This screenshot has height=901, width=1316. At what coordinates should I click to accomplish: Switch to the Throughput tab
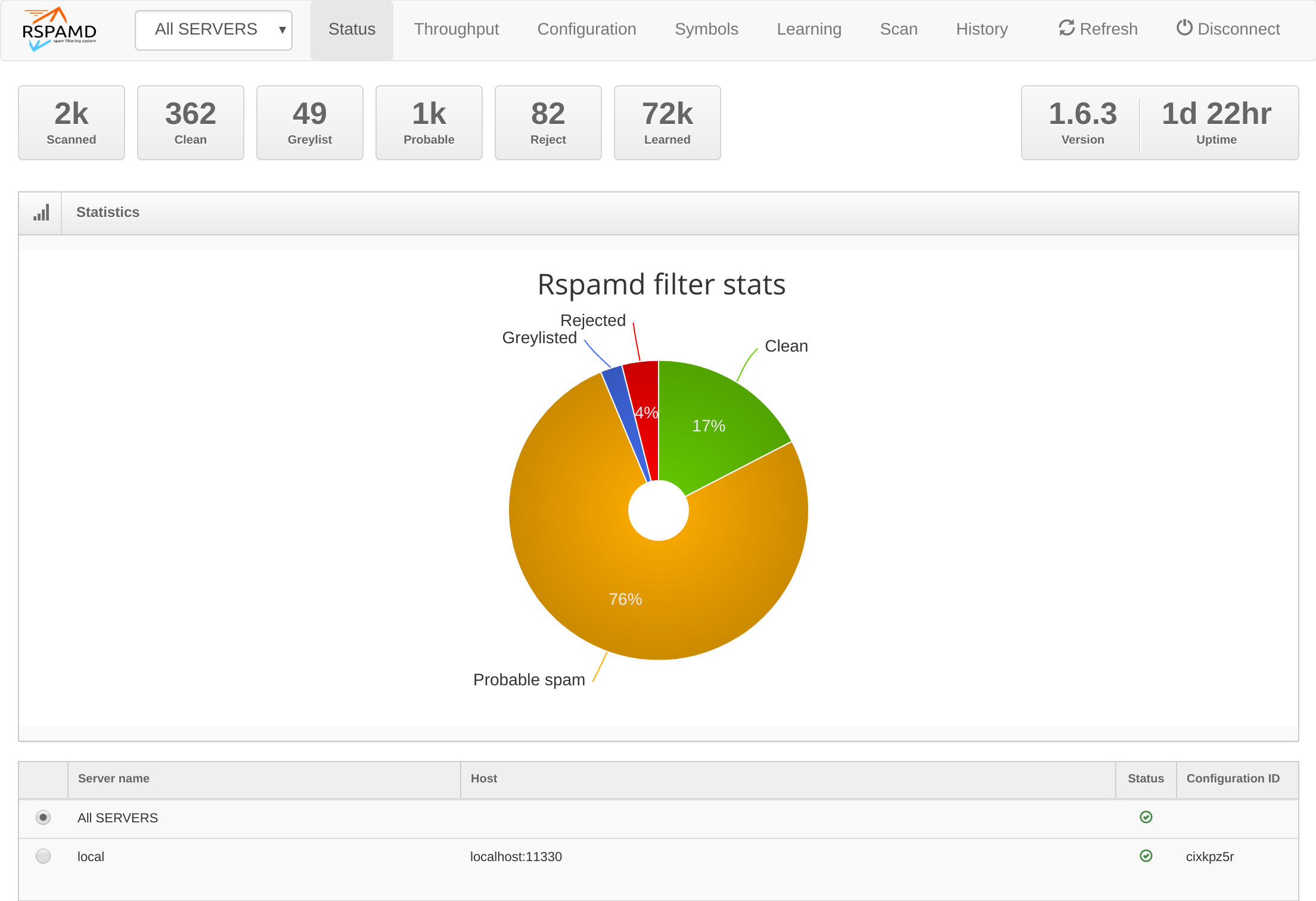click(x=456, y=29)
